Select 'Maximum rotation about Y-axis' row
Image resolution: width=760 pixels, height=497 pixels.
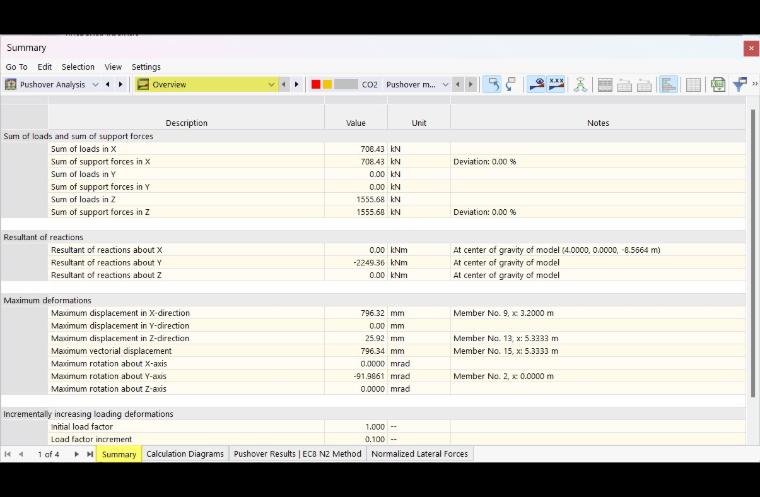(373, 376)
